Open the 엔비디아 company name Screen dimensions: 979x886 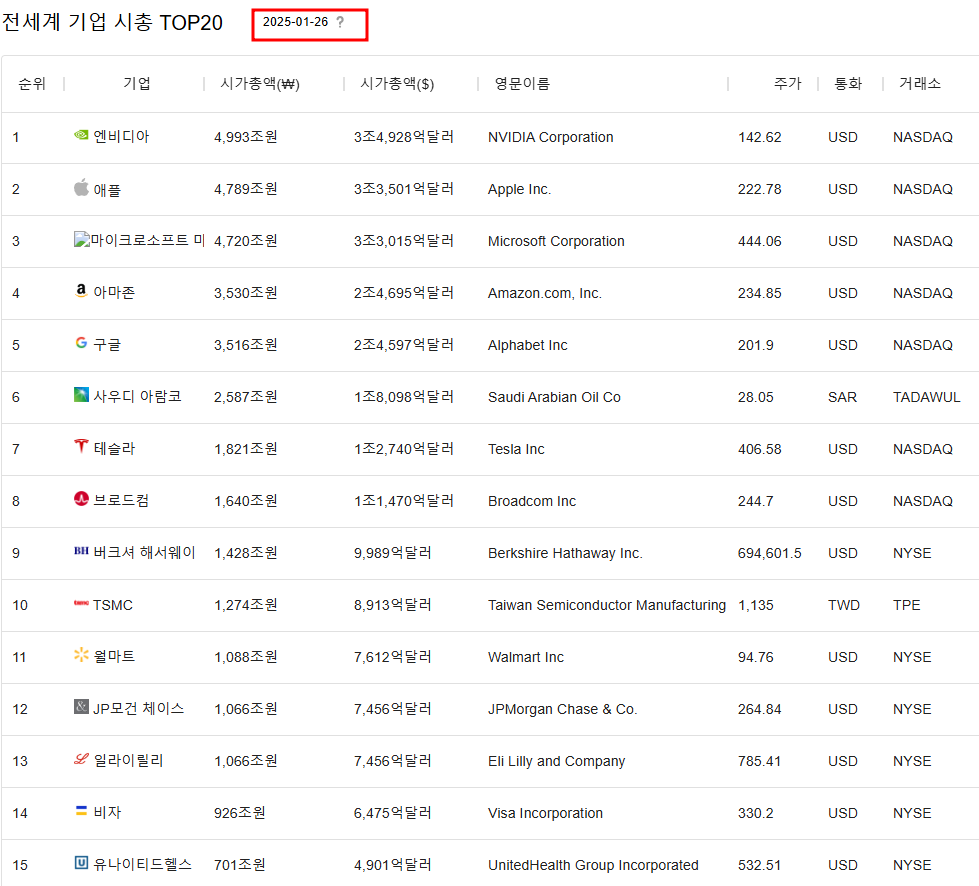(121, 136)
